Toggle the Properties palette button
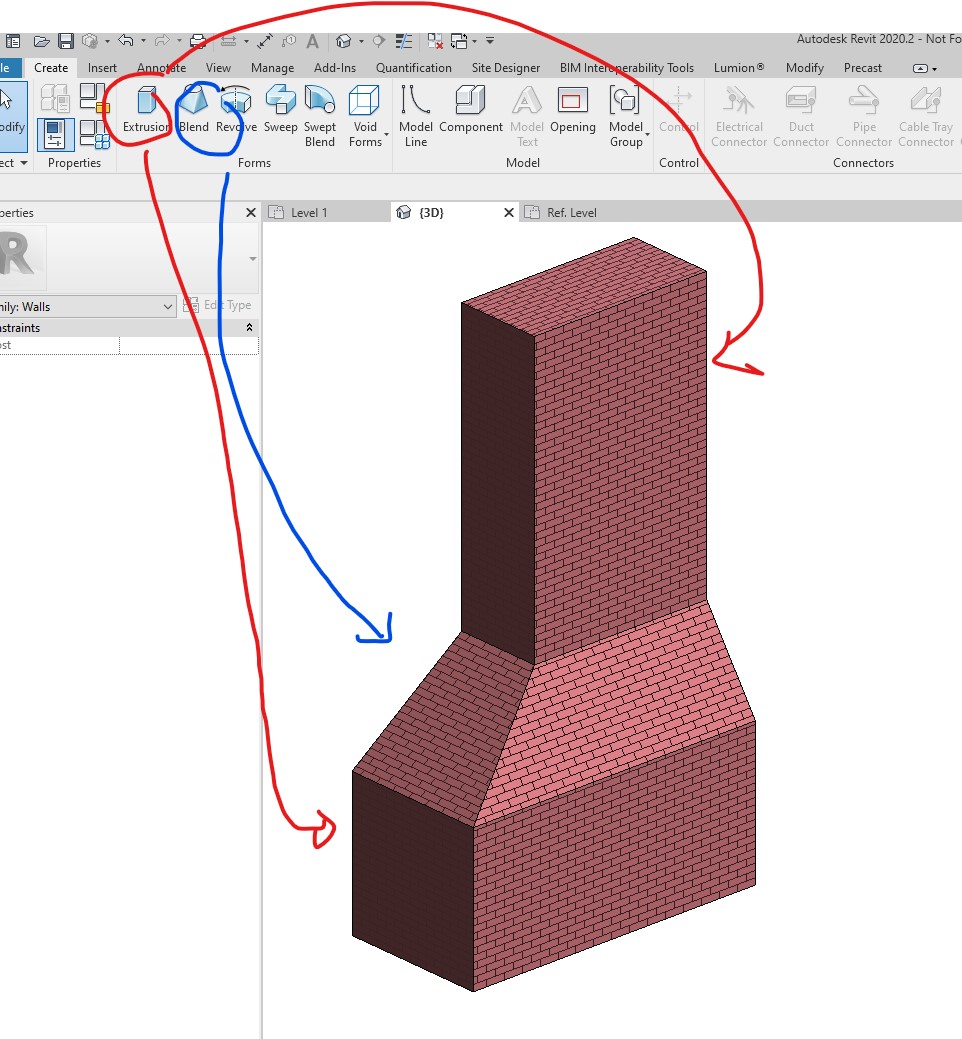Viewport: 962px width, 1039px height. point(54,134)
